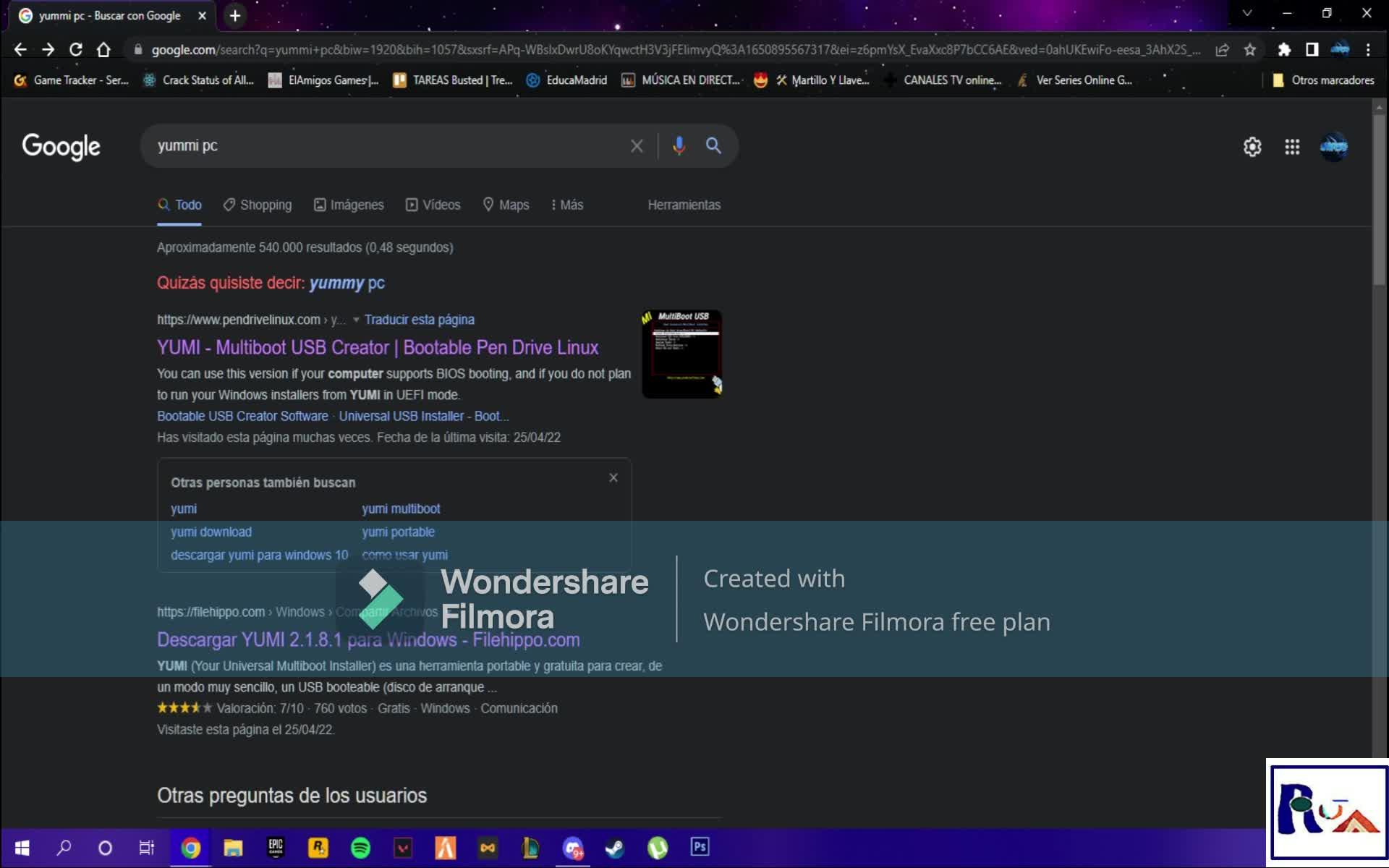Expand the Más search filters menu
Screen dimensions: 1389x868
[x=567, y=205]
